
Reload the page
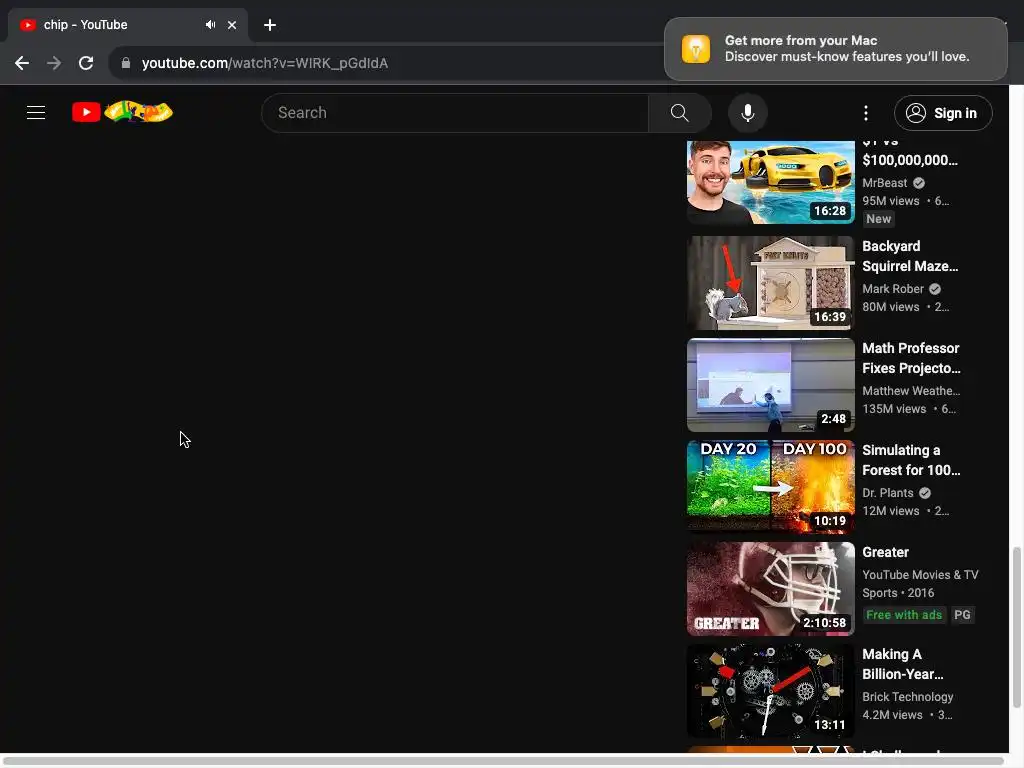click(86, 63)
